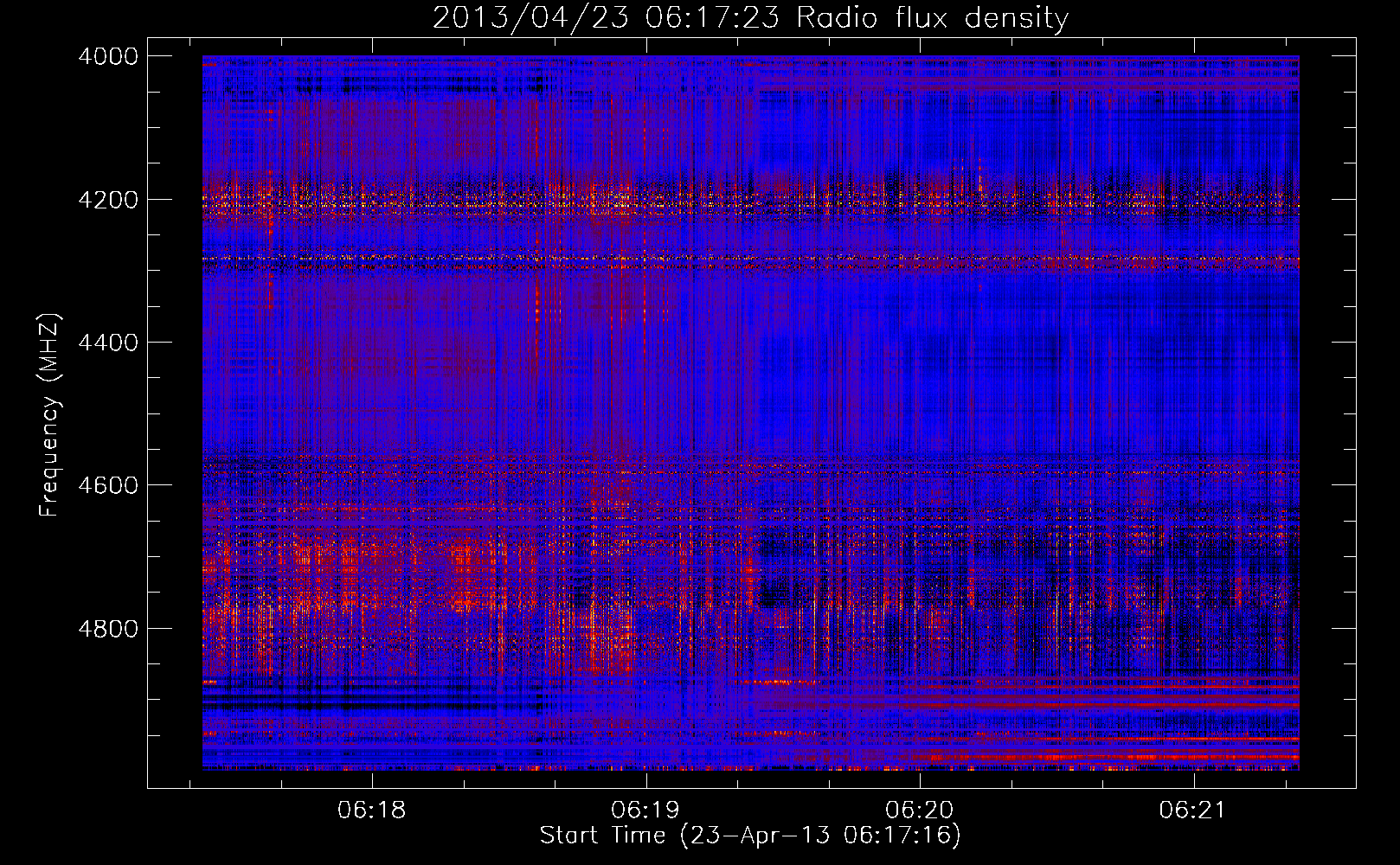Click the 4800 frequency tick label
The width and height of the screenshot is (1400, 865).
[x=108, y=628]
